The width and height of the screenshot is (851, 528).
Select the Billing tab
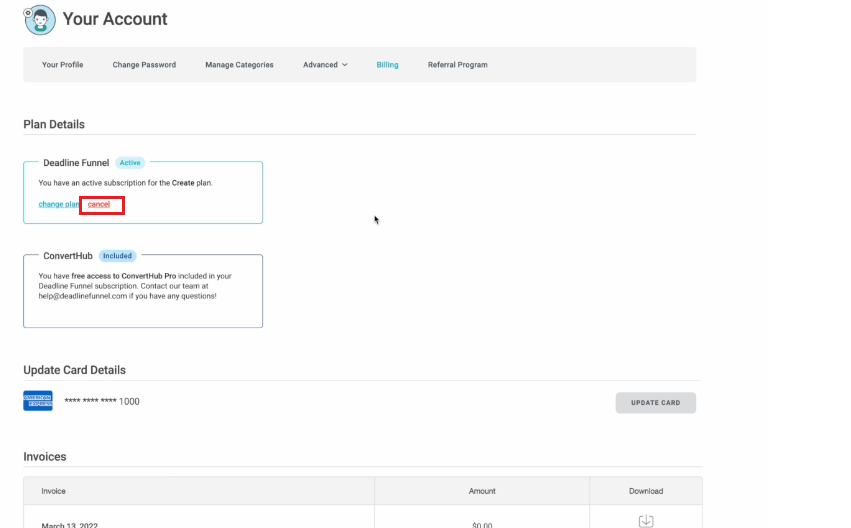pos(388,65)
